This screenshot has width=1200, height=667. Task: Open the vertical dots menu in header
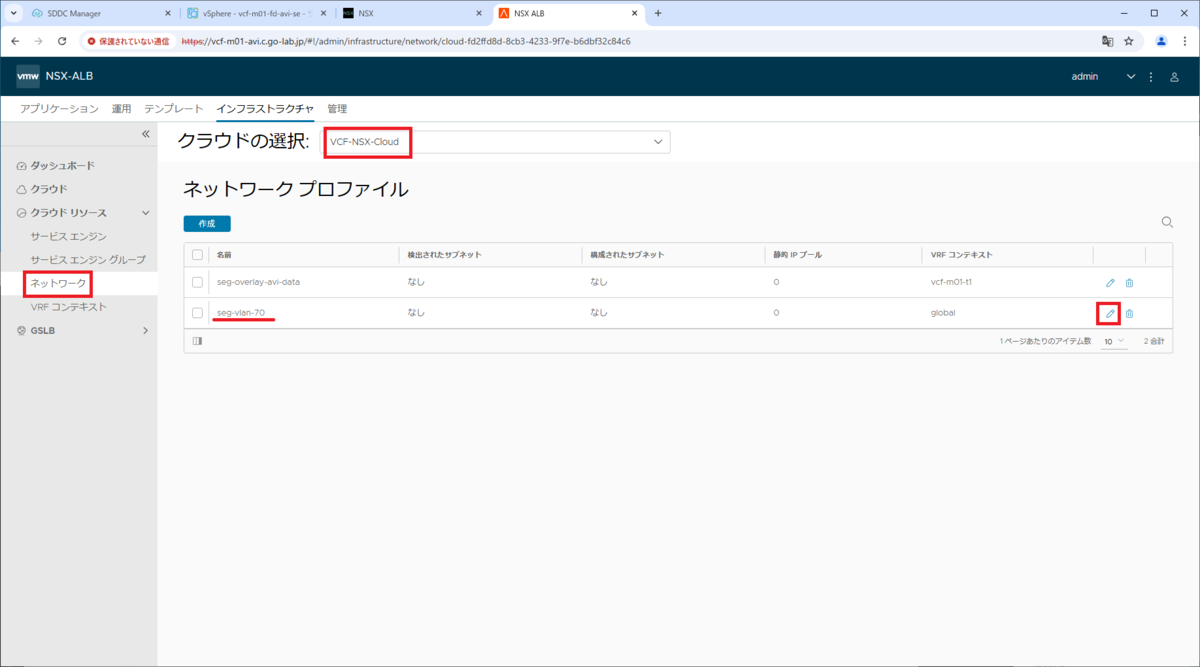pos(1151,77)
